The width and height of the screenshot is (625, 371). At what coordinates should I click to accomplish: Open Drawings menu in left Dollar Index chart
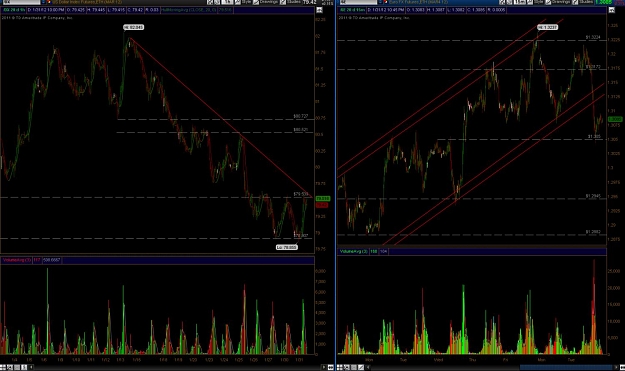[269, 2]
